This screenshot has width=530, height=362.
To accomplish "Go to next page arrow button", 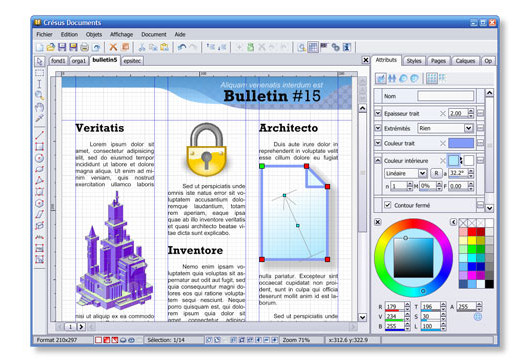I will (x=81, y=327).
